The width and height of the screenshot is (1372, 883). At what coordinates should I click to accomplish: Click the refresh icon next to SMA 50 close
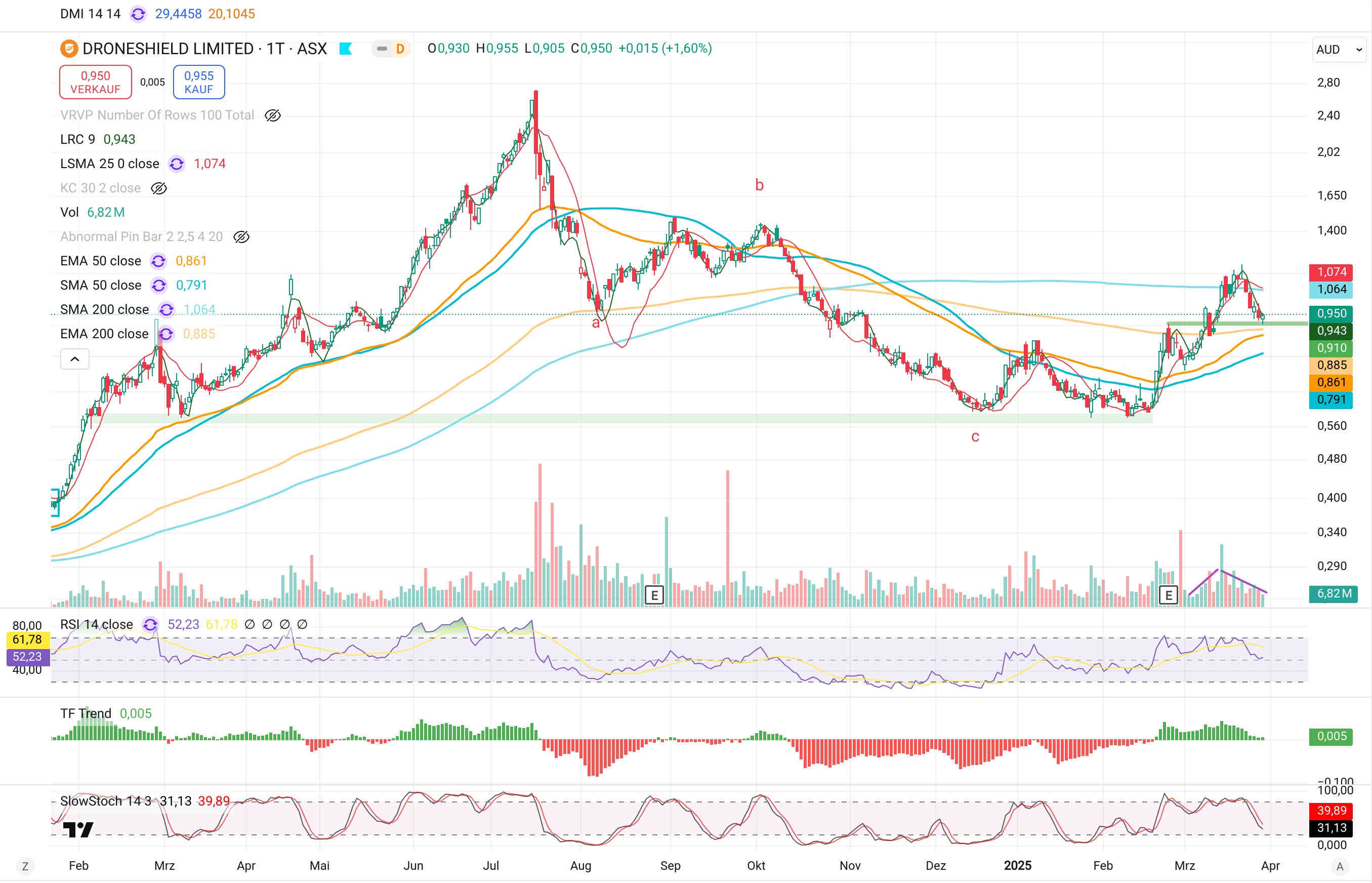click(159, 286)
